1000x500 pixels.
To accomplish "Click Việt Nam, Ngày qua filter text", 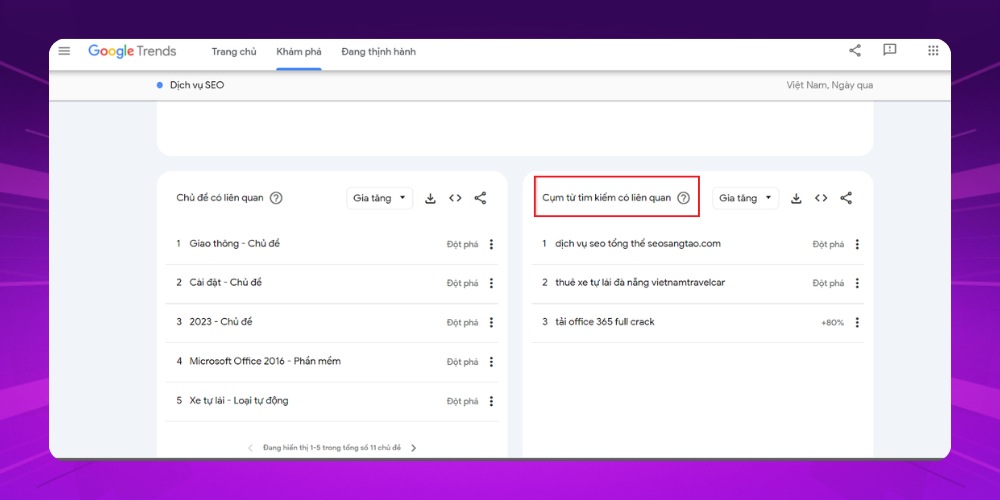I will coord(830,85).
